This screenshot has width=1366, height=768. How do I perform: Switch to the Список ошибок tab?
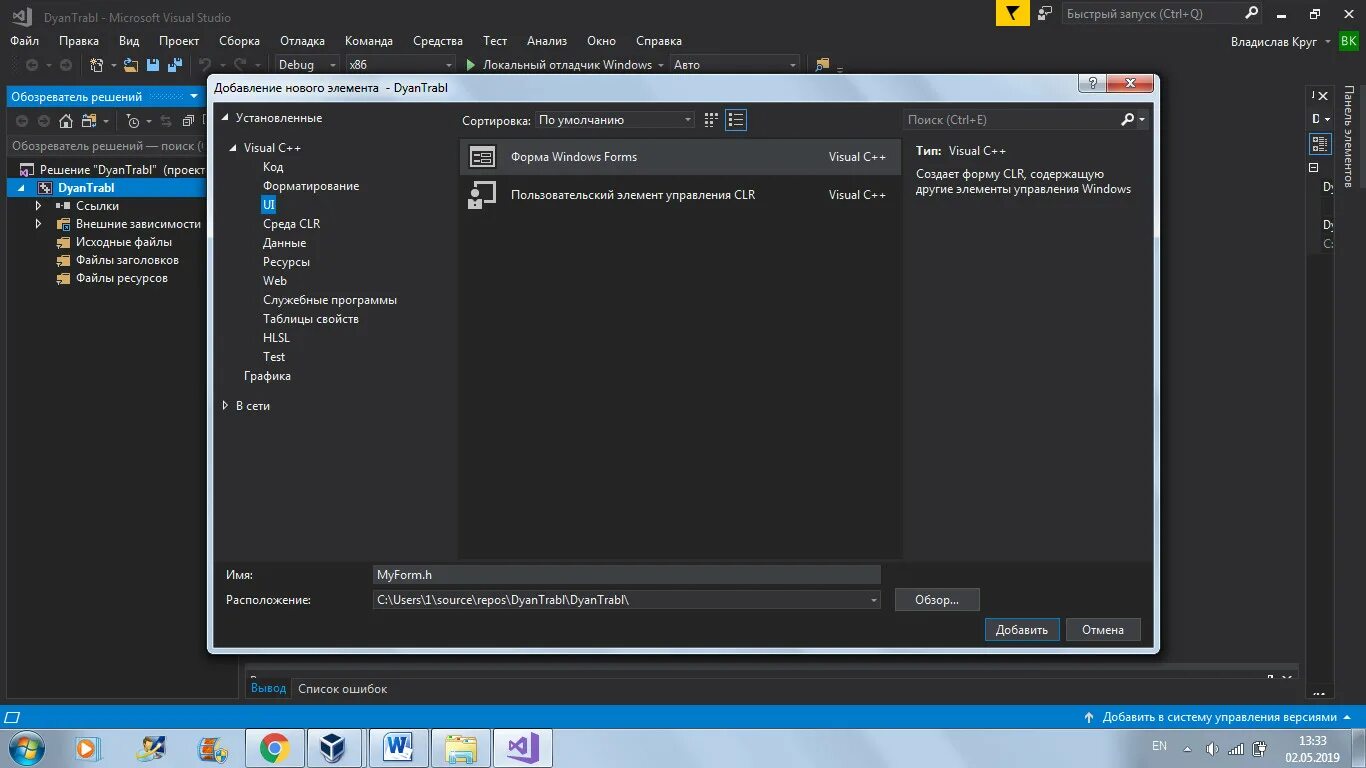point(342,689)
